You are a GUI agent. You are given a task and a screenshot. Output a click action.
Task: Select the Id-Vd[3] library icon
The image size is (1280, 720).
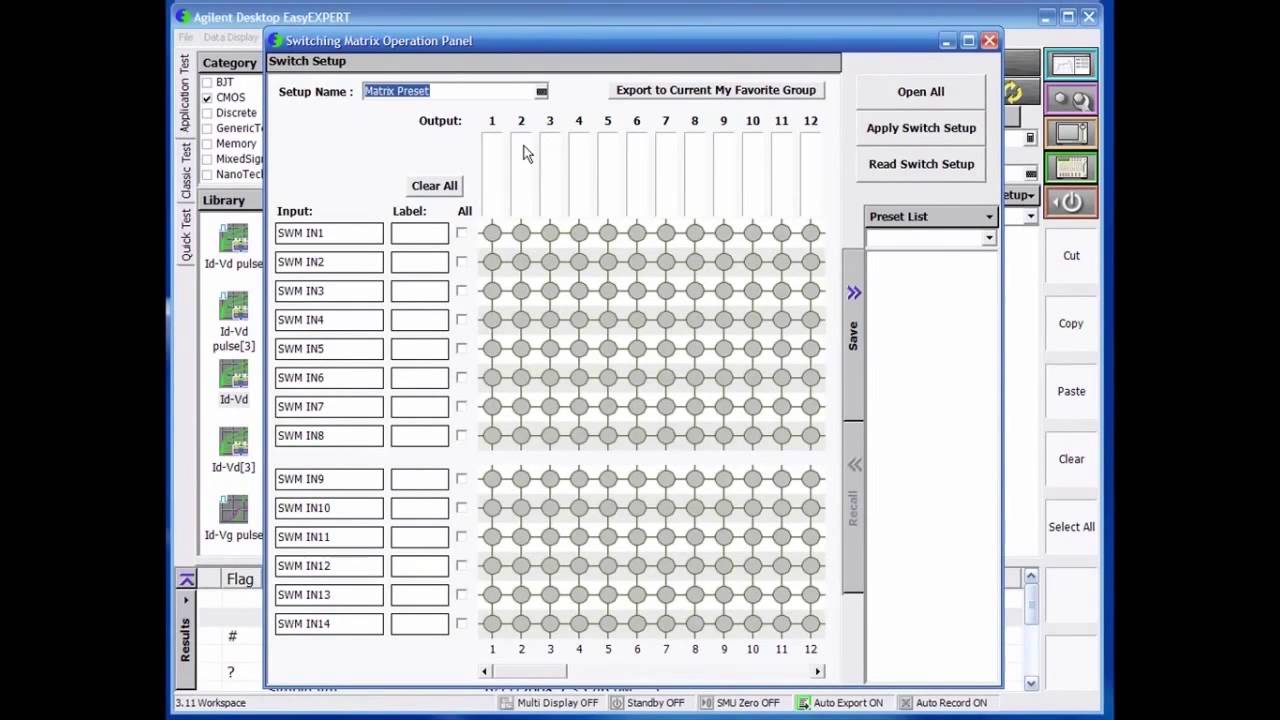click(x=233, y=442)
